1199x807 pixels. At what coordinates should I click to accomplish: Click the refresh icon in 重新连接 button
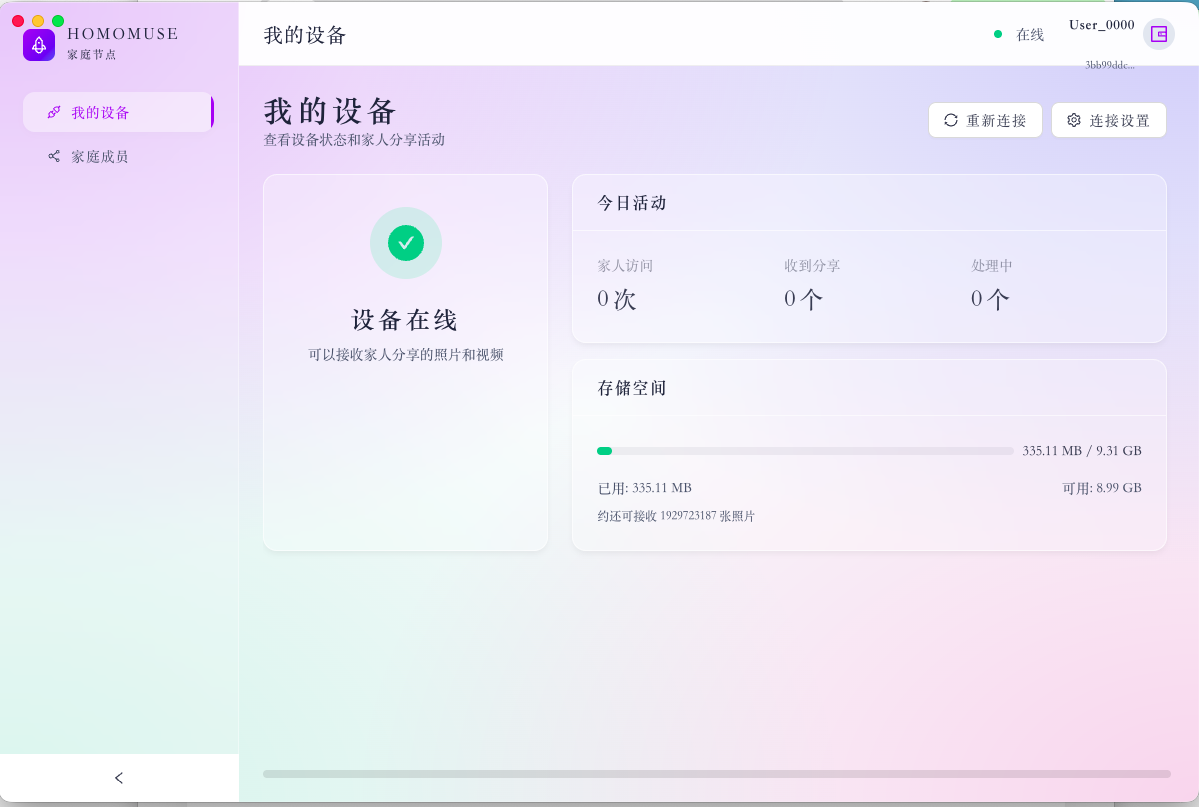point(951,119)
